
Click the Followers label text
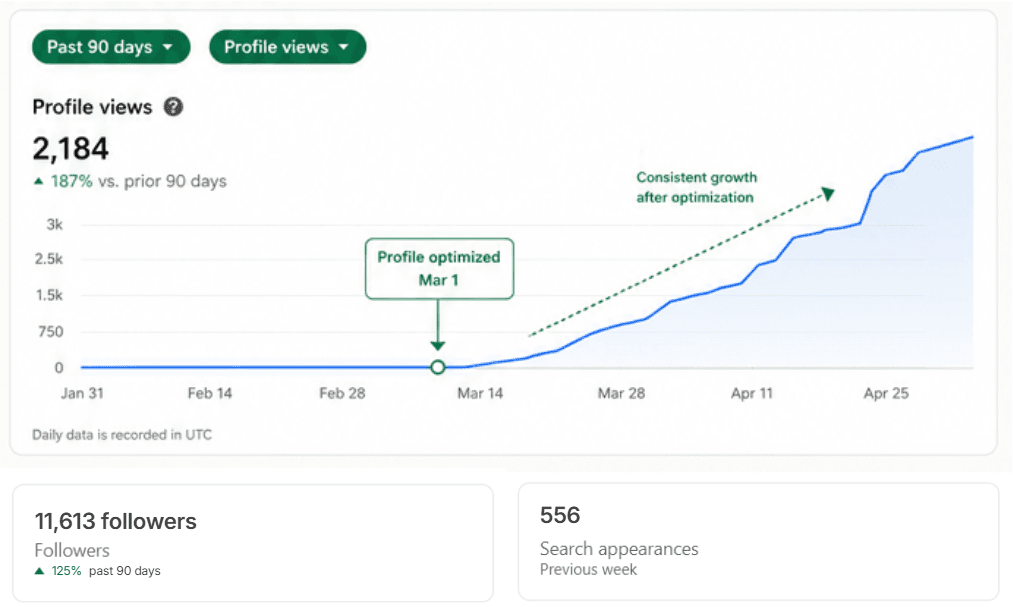pos(72,550)
